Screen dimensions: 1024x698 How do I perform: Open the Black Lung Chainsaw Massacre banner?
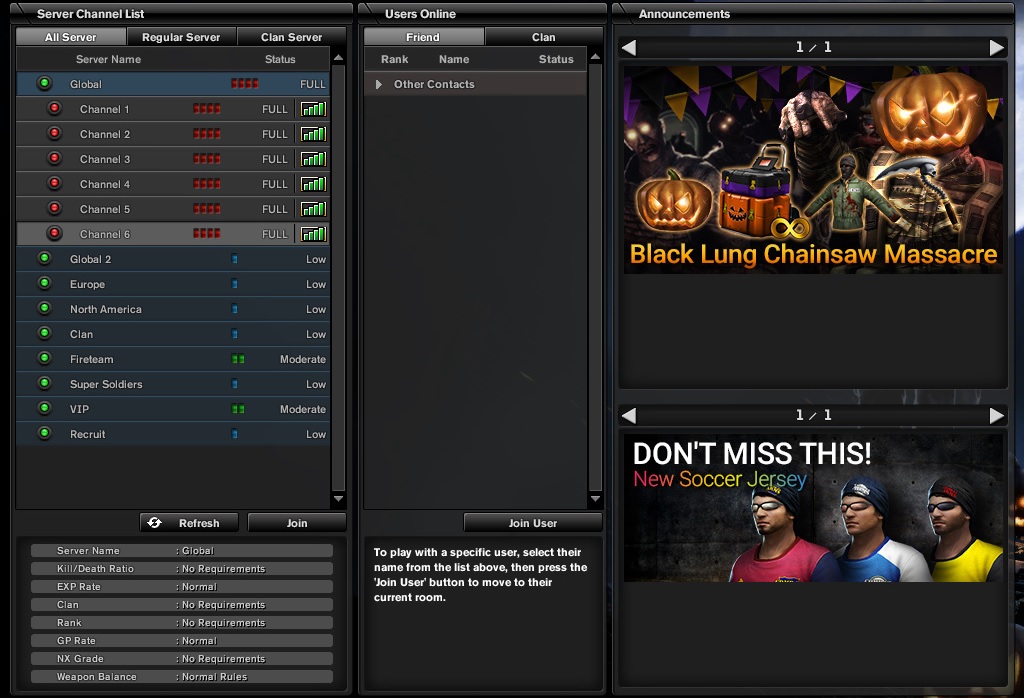click(813, 170)
